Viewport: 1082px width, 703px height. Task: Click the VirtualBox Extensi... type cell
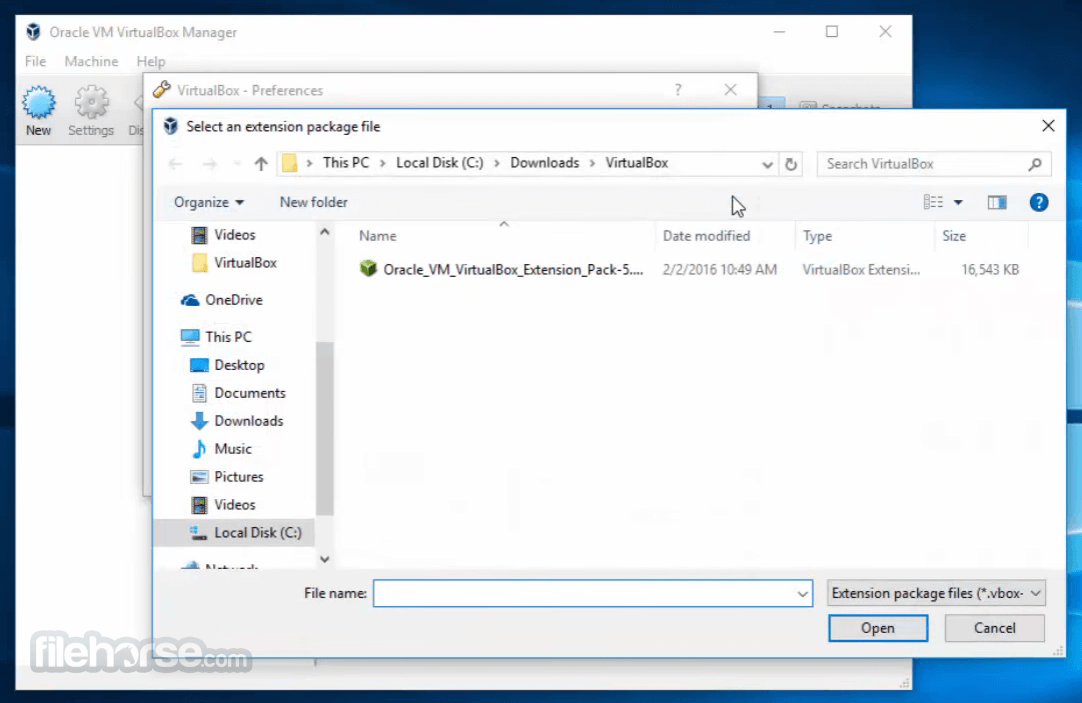(861, 270)
